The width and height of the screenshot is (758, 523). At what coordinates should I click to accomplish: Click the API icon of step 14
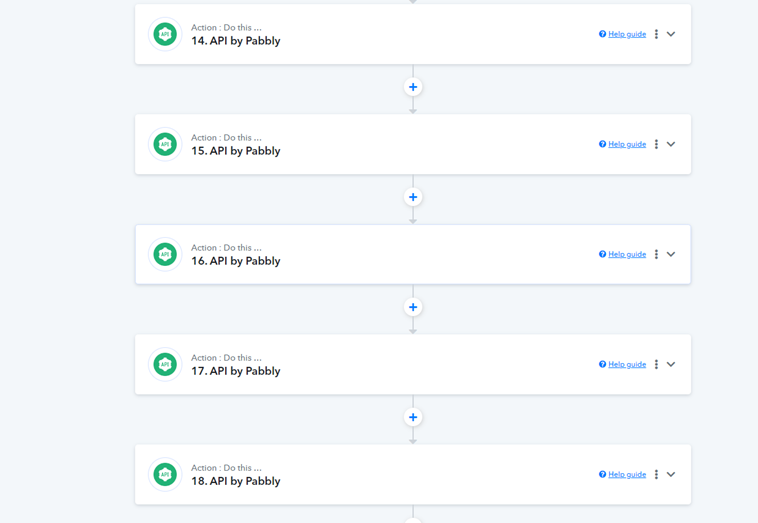pos(165,34)
